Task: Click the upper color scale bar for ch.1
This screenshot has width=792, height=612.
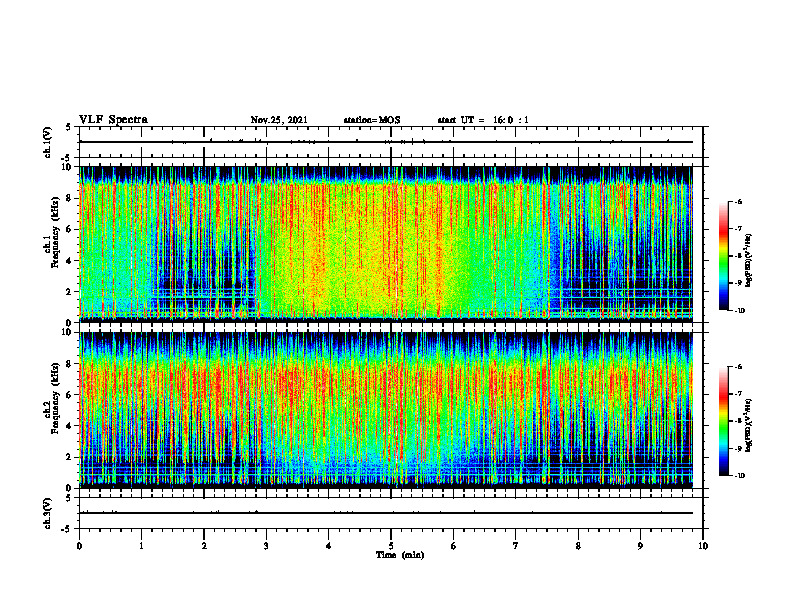Action: [x=723, y=256]
